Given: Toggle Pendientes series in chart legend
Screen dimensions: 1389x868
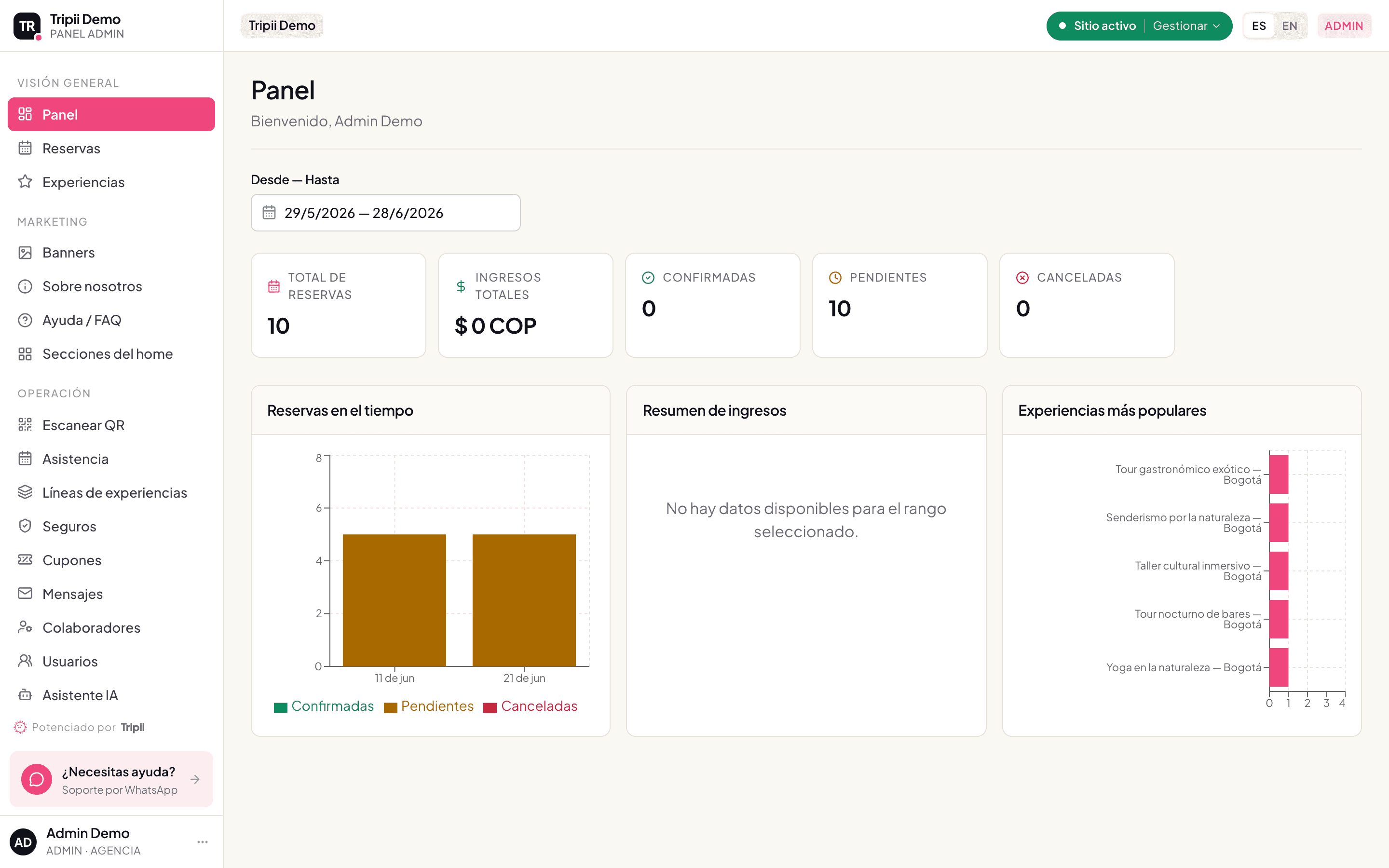Looking at the screenshot, I should click(429, 706).
